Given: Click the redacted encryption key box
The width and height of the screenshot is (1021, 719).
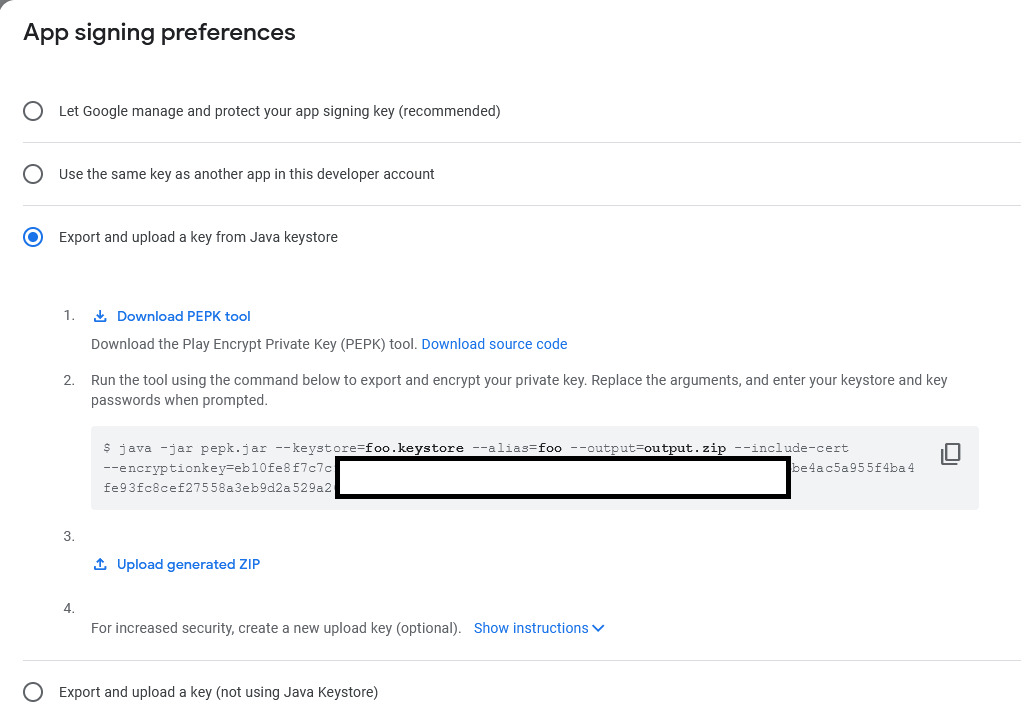Looking at the screenshot, I should point(563,479).
